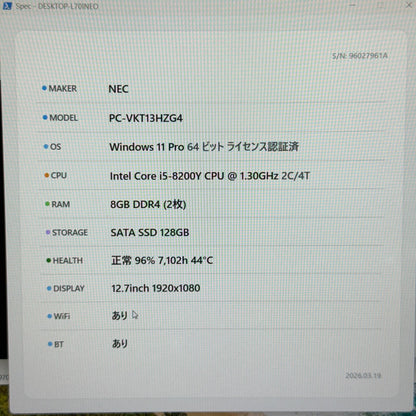Select the CPU label
The height and width of the screenshot is (416, 416).
click(59, 175)
